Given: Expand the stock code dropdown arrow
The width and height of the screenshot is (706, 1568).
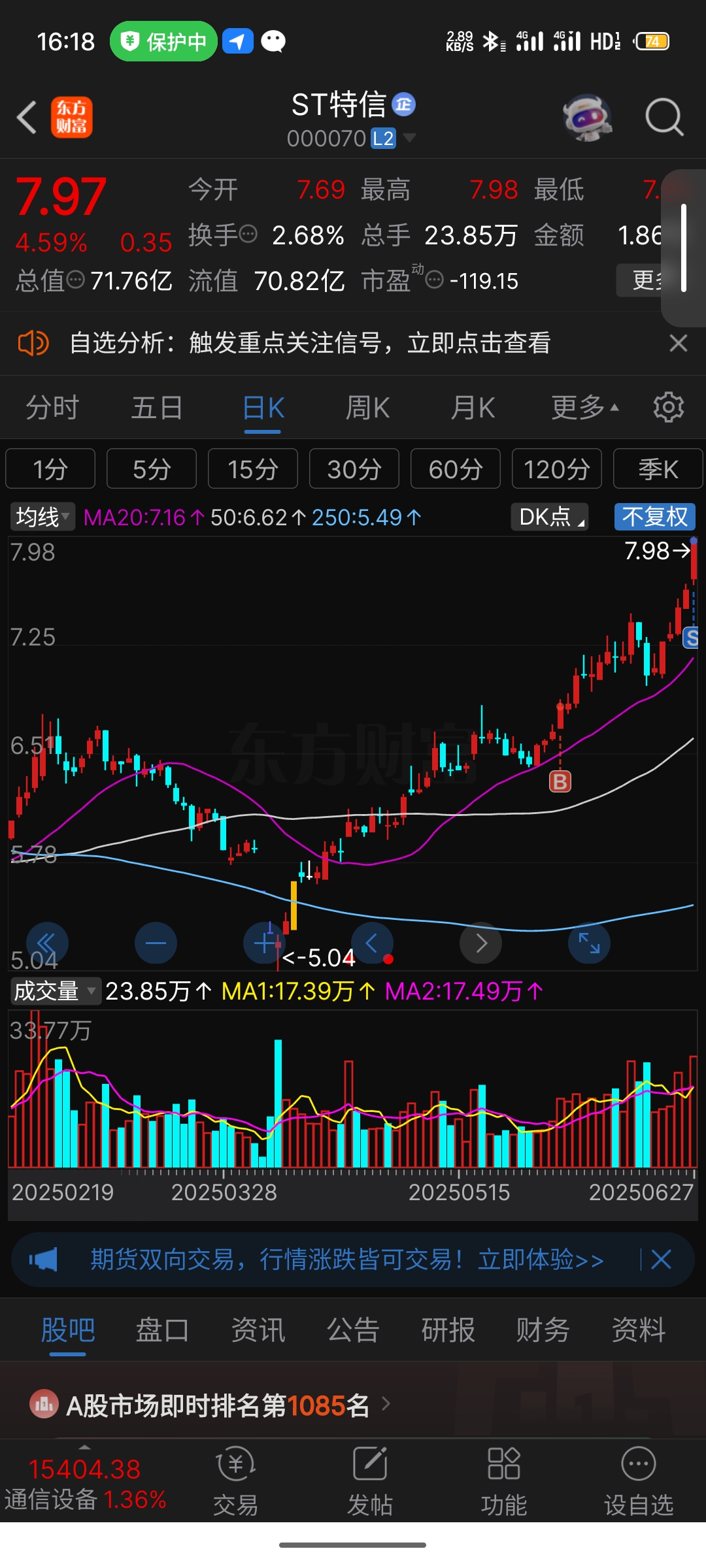Looking at the screenshot, I should 409,138.
